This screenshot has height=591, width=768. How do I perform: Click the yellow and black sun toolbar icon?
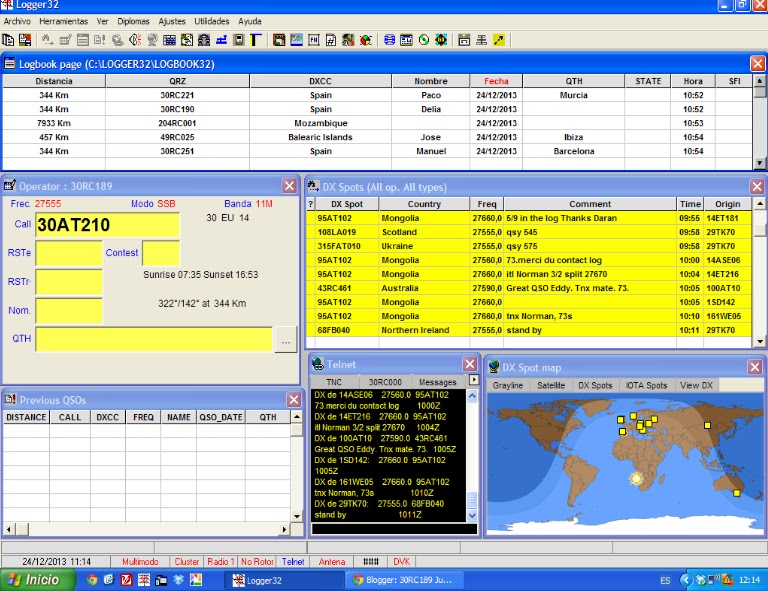(x=441, y=40)
